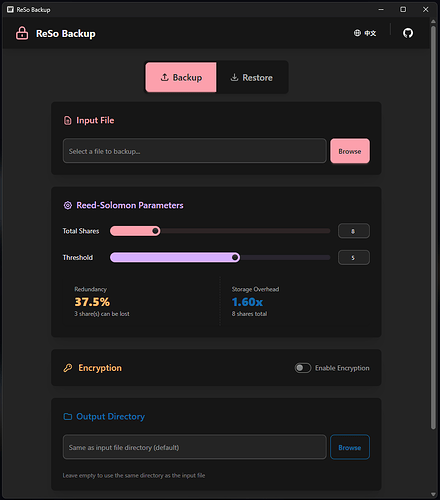
Task: Click the Output Directory folder icon
Action: [x=68, y=417]
